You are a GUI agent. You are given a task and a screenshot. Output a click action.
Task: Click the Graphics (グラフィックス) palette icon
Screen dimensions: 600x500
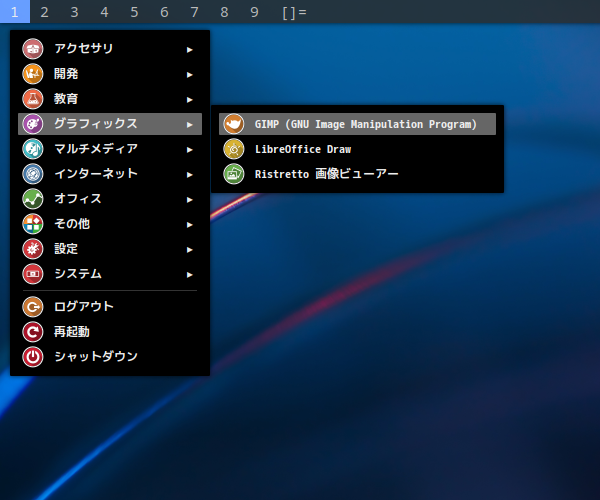click(x=33, y=124)
